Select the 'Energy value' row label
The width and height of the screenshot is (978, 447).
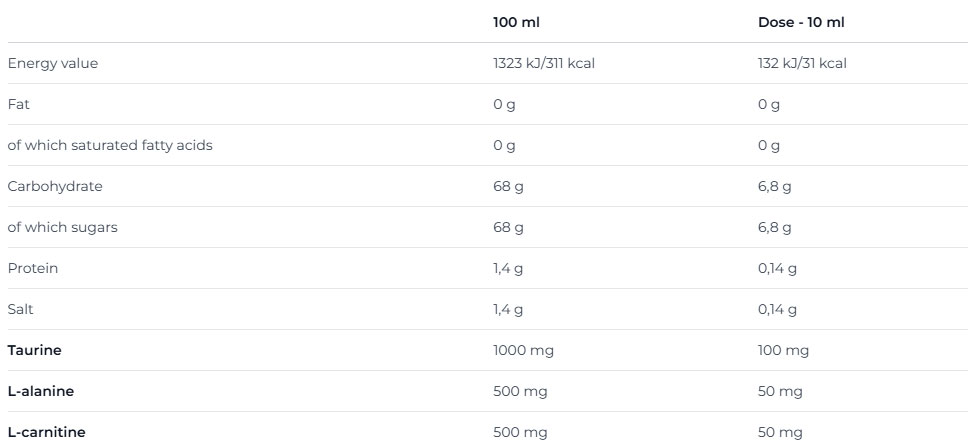click(53, 63)
